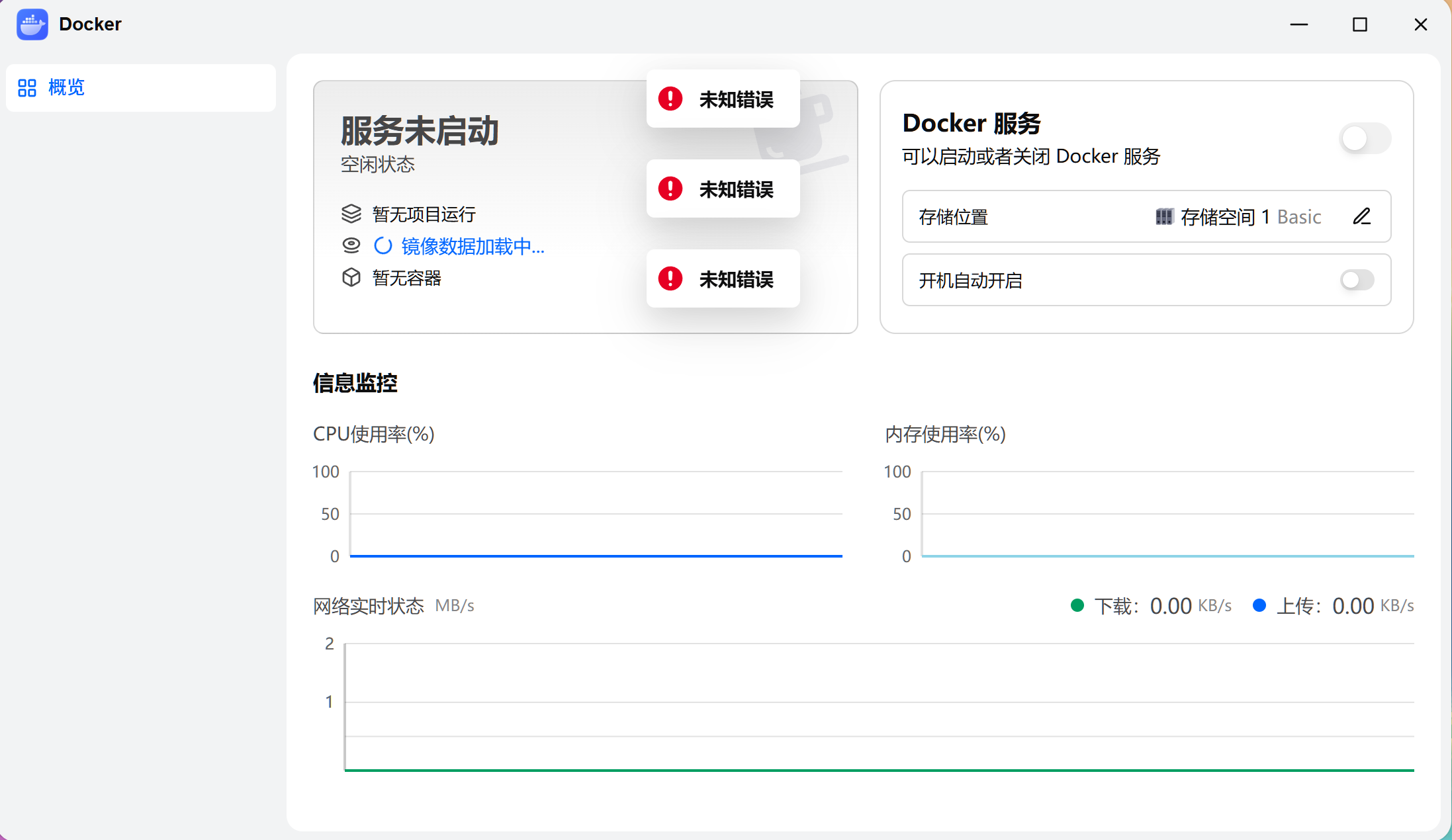Dismiss the top 未知错误 notification
Screen dimensions: 1452x840
tap(723, 99)
